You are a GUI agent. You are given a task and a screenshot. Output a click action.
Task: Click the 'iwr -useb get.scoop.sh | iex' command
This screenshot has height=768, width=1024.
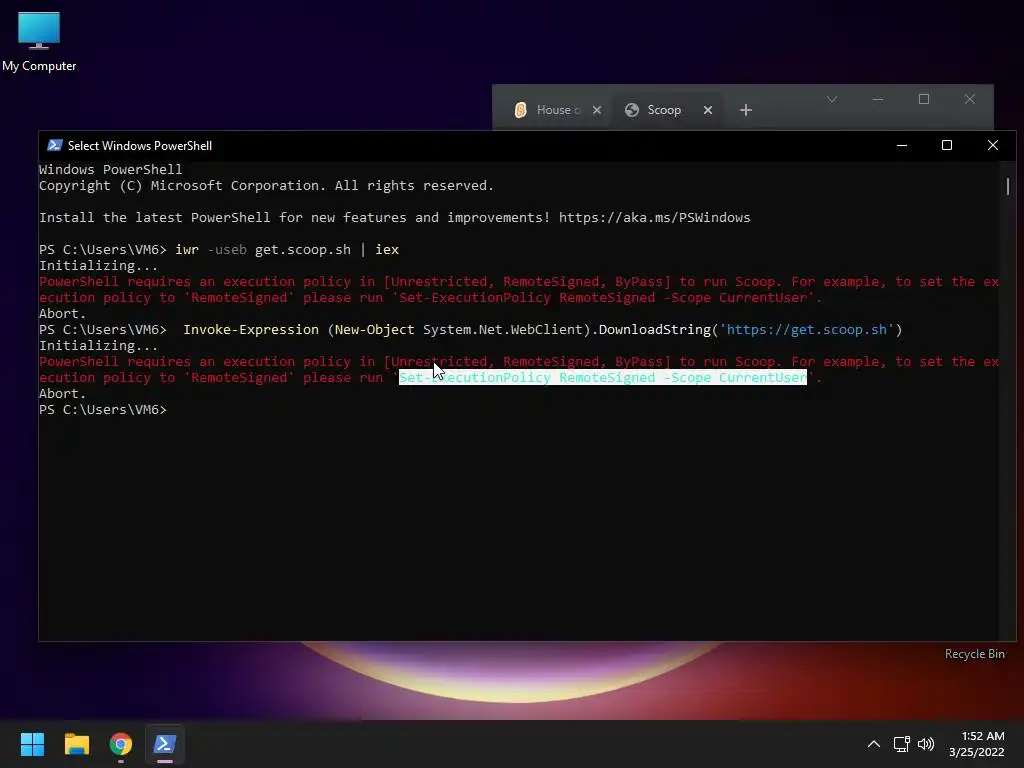[287, 249]
